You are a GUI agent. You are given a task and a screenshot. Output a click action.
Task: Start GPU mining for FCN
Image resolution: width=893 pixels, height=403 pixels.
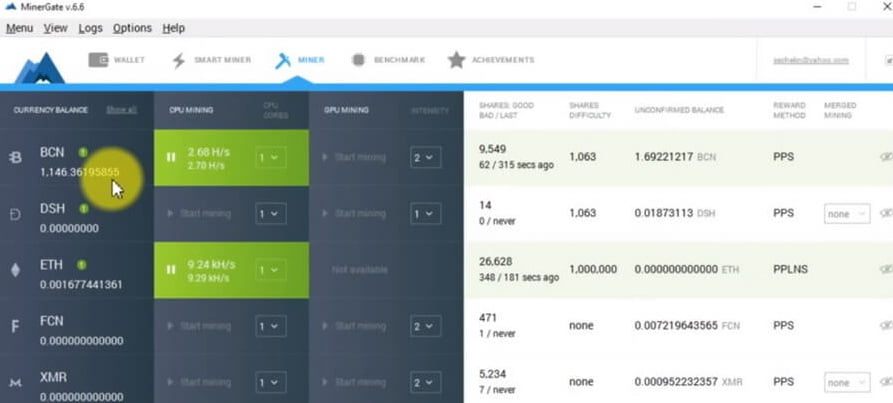(x=354, y=326)
